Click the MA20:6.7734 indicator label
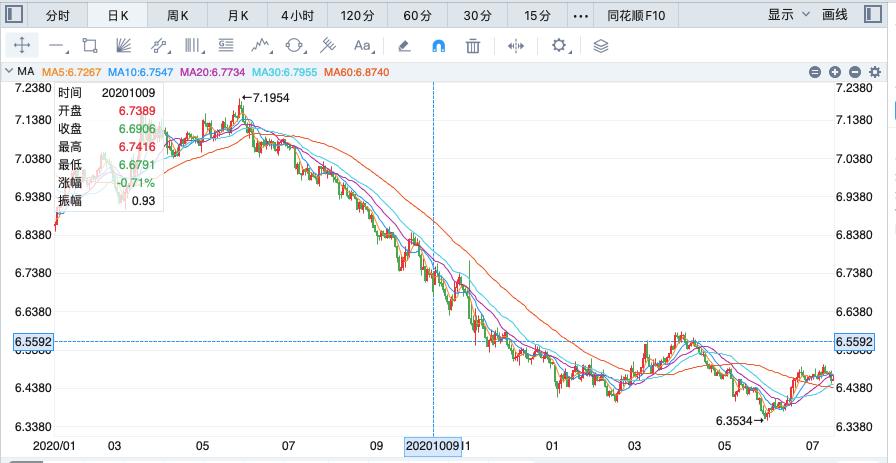Screen dimensions: 896x463 (x=213, y=72)
